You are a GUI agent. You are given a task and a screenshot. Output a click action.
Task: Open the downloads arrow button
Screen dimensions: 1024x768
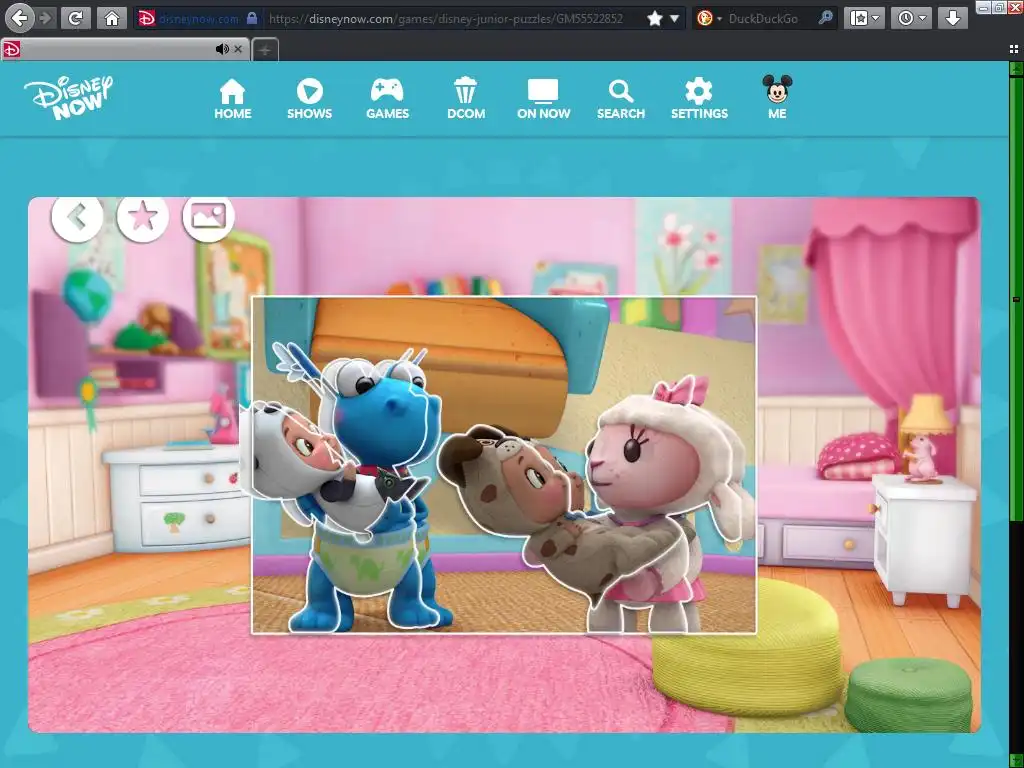(952, 18)
